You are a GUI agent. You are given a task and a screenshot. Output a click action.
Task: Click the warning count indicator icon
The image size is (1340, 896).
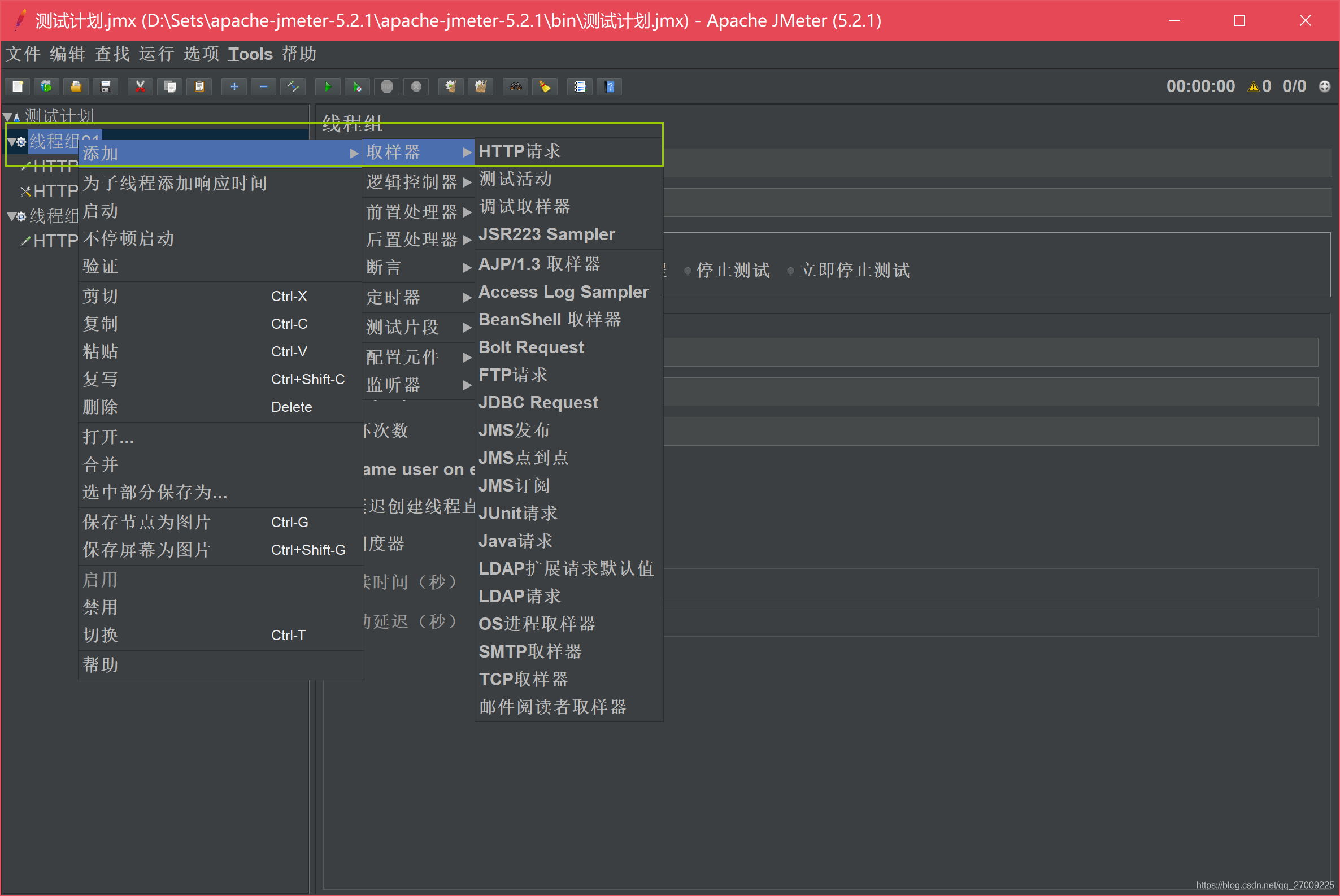coord(1253,87)
